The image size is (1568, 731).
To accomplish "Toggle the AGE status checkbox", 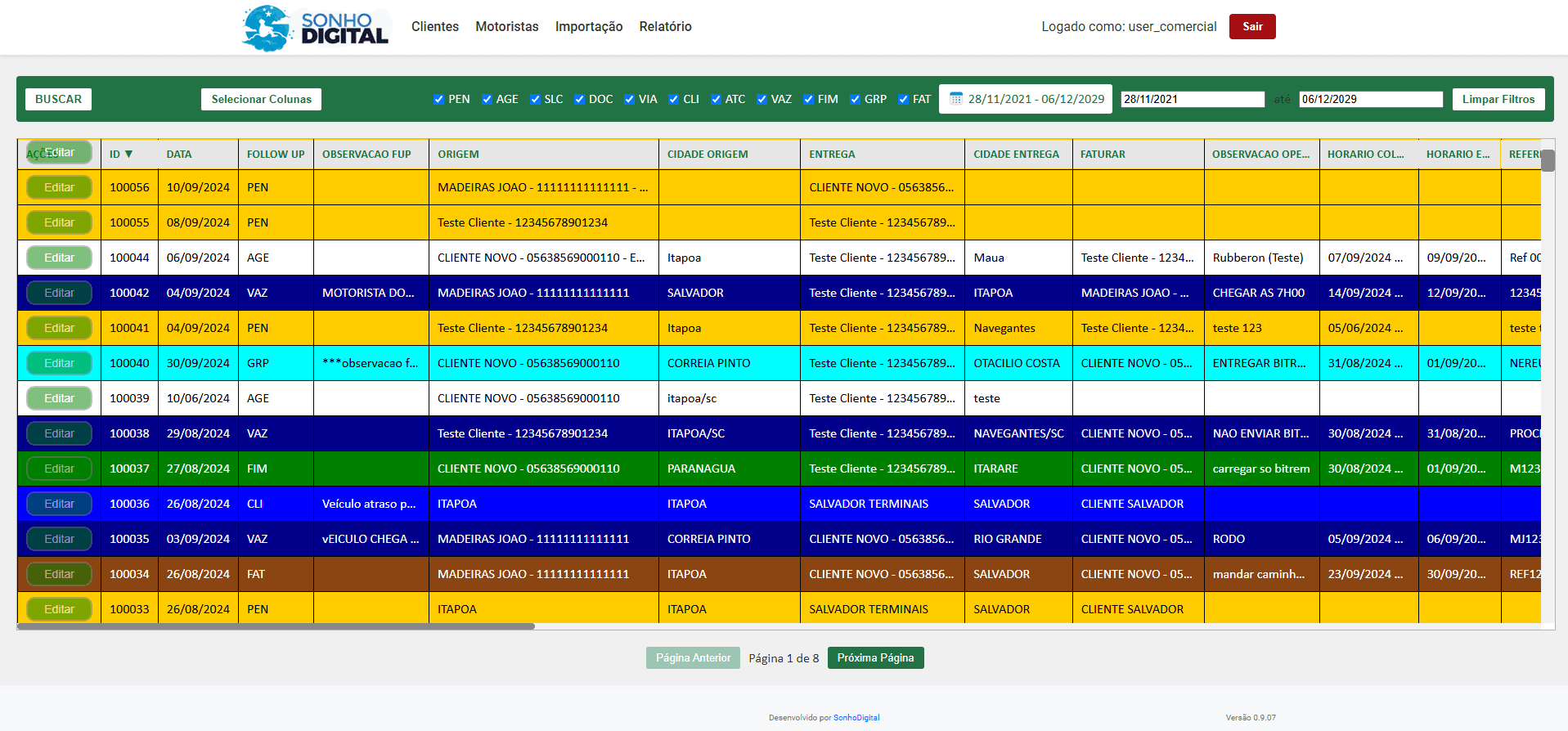I will (x=487, y=99).
